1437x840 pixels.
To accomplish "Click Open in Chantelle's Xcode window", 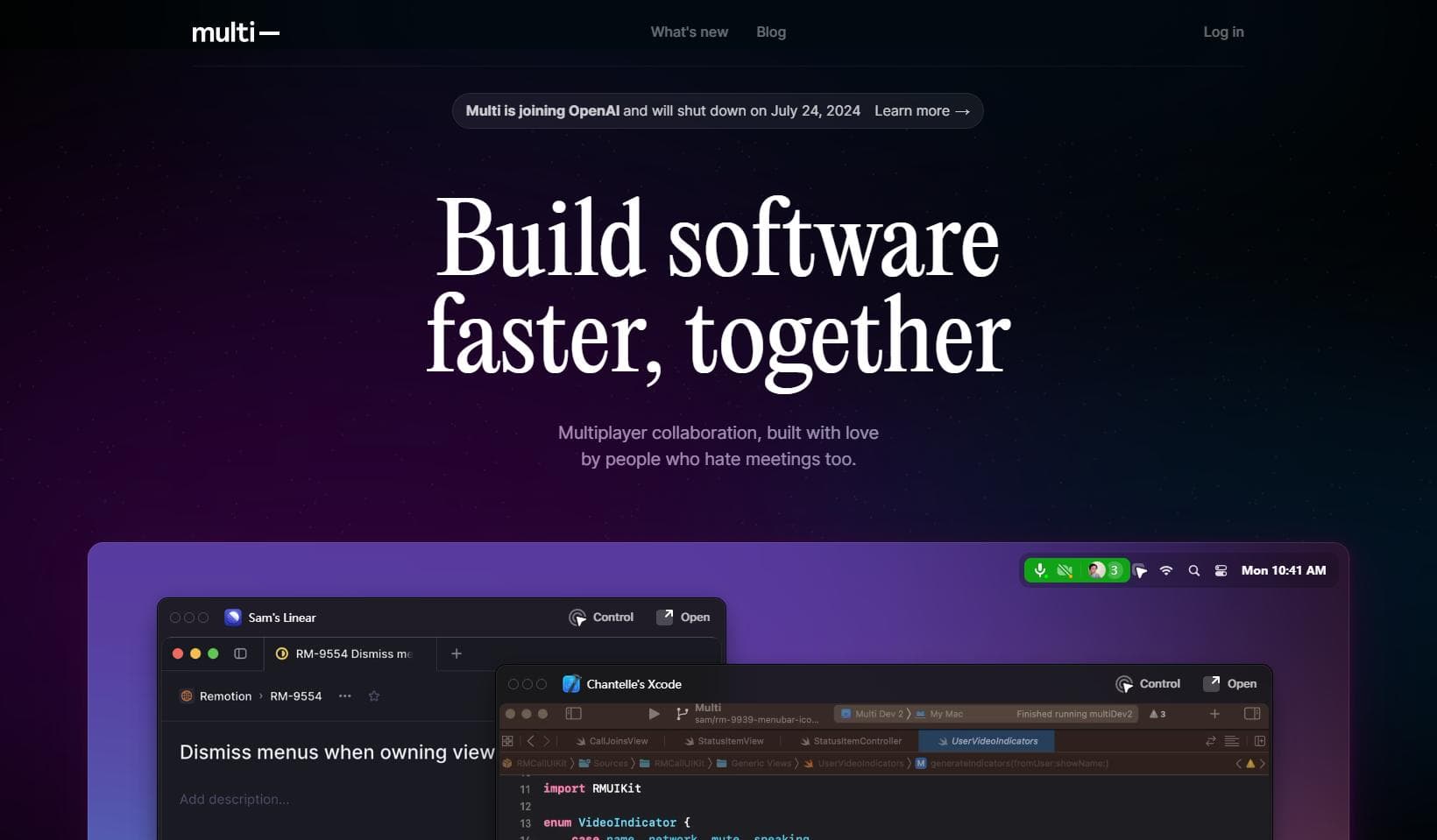I will (1230, 683).
